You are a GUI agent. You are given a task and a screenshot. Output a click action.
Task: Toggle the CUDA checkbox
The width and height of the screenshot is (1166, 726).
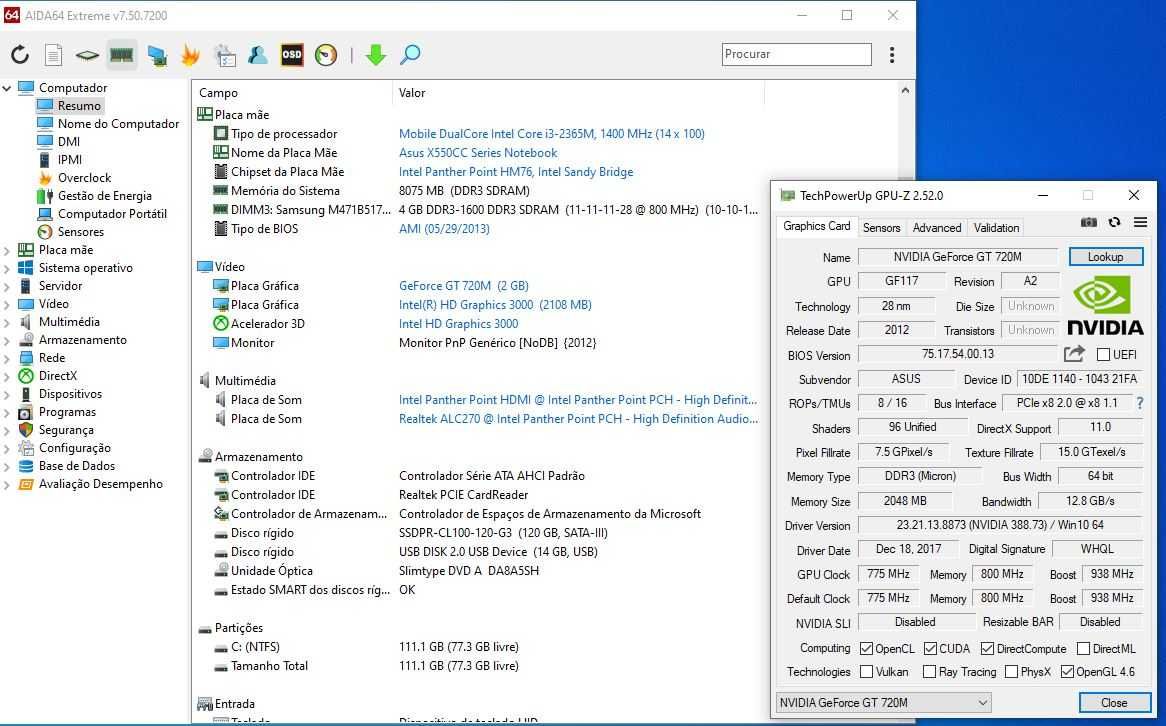pos(930,649)
